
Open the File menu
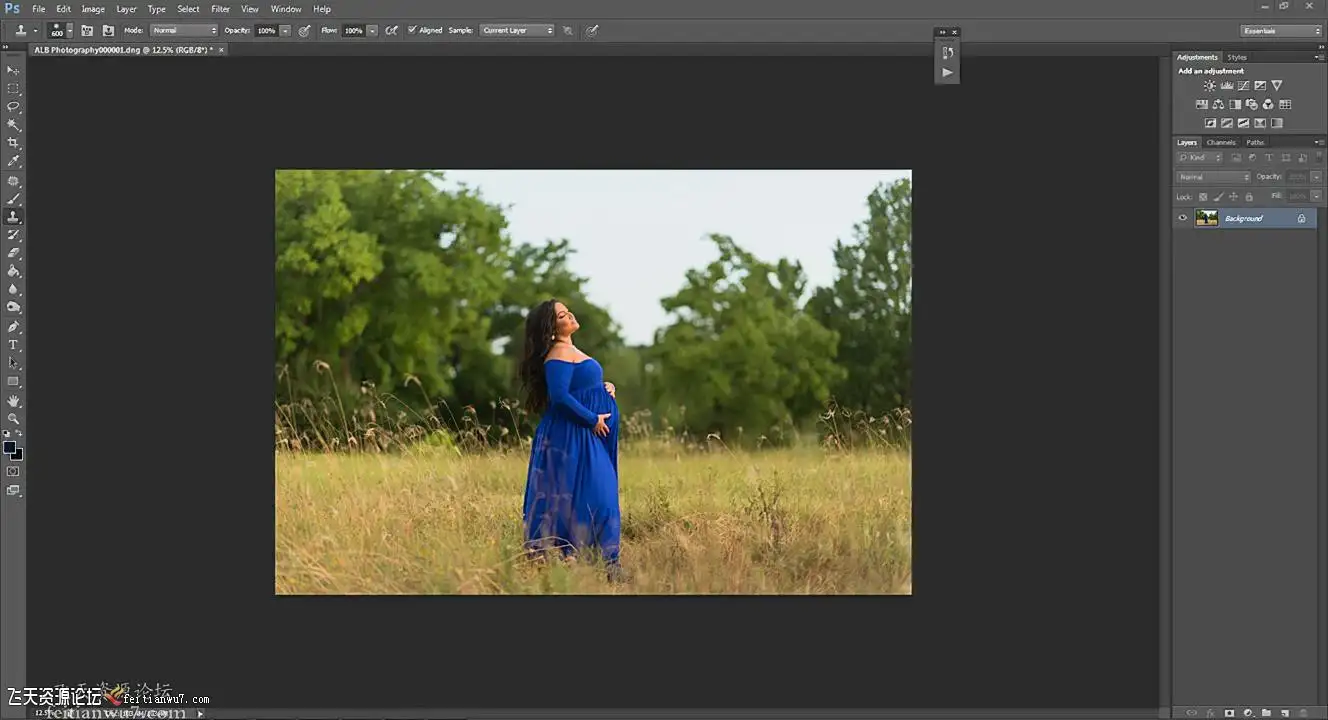click(x=39, y=9)
